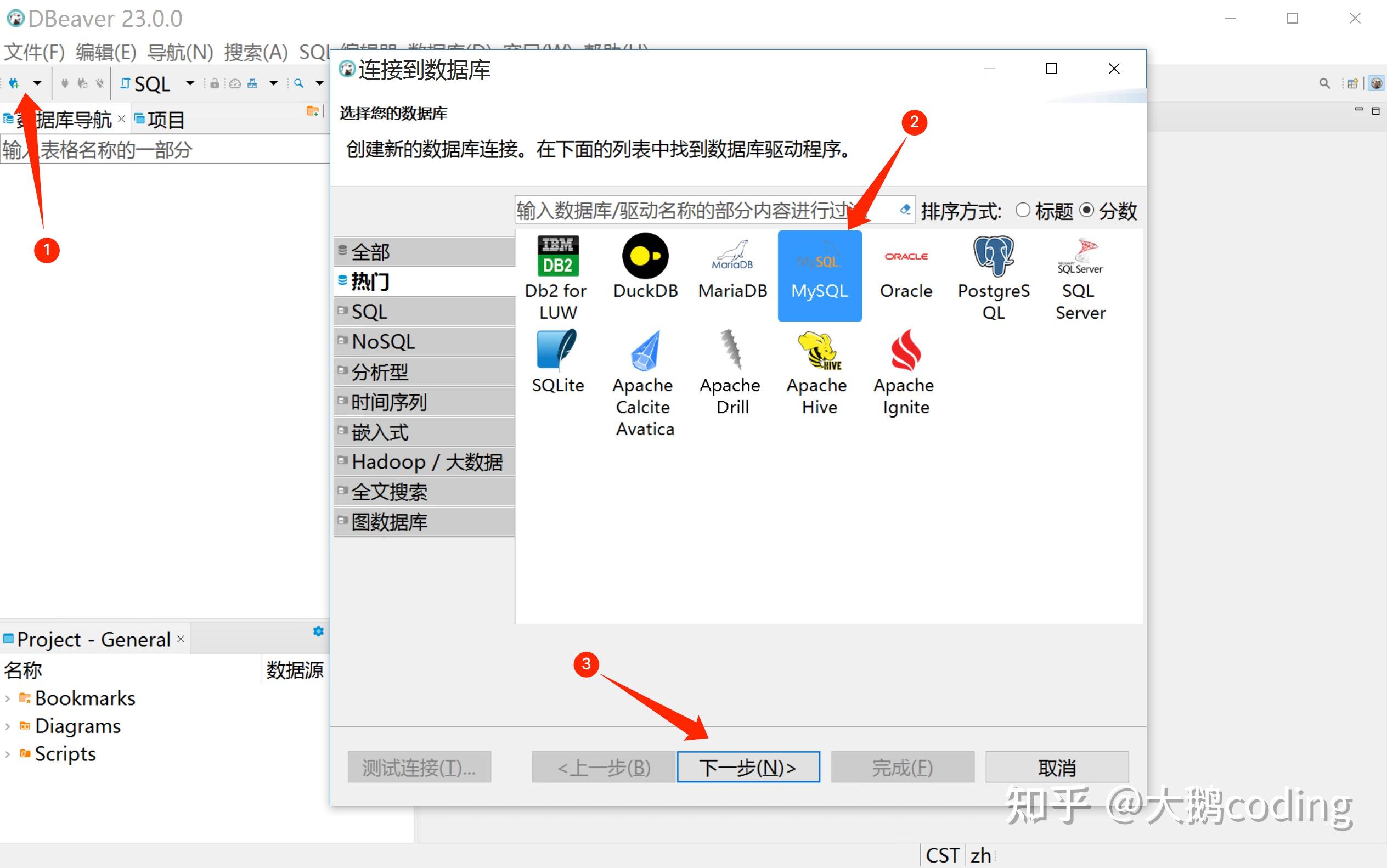Click the 下一步(N)> button

pyautogui.click(x=748, y=767)
